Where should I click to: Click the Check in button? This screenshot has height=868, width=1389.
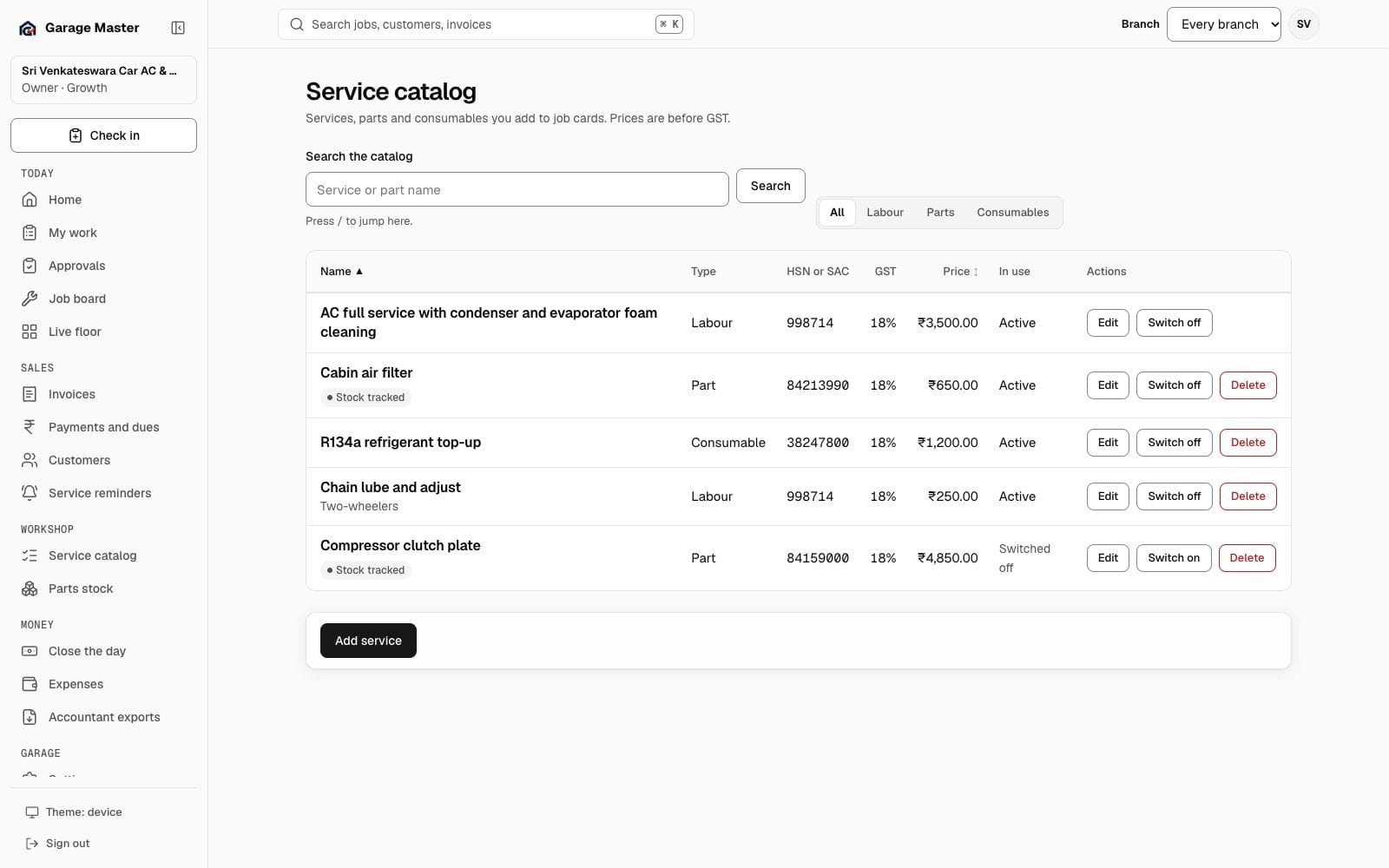103,135
